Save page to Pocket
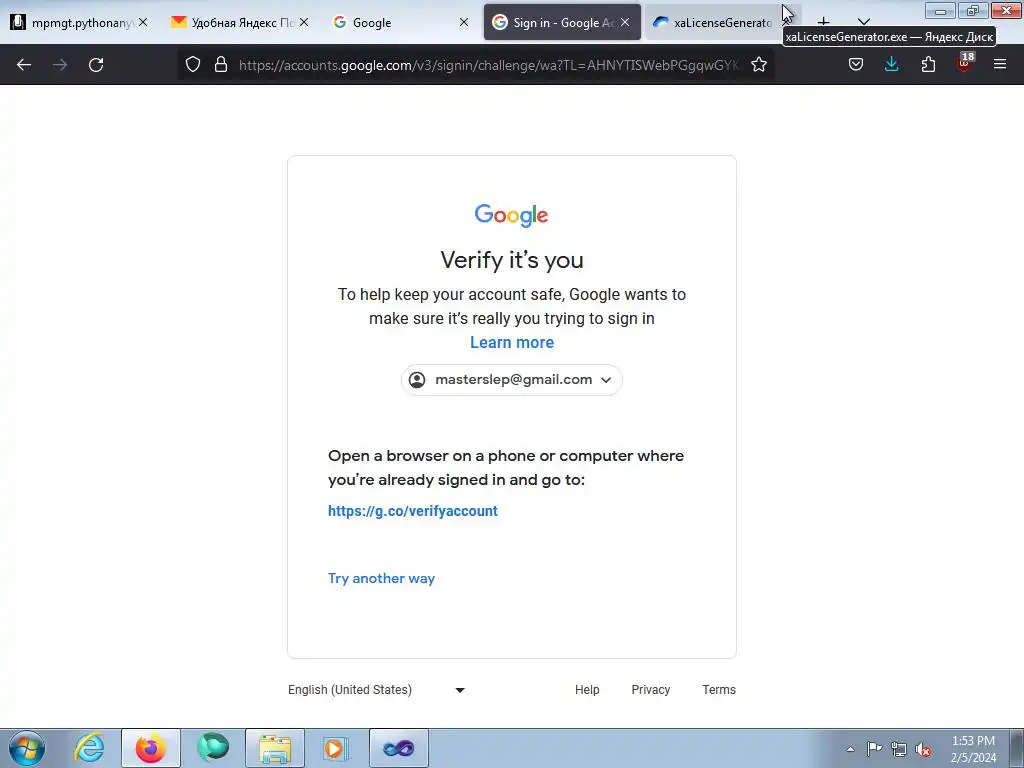1024x768 pixels. coord(856,65)
